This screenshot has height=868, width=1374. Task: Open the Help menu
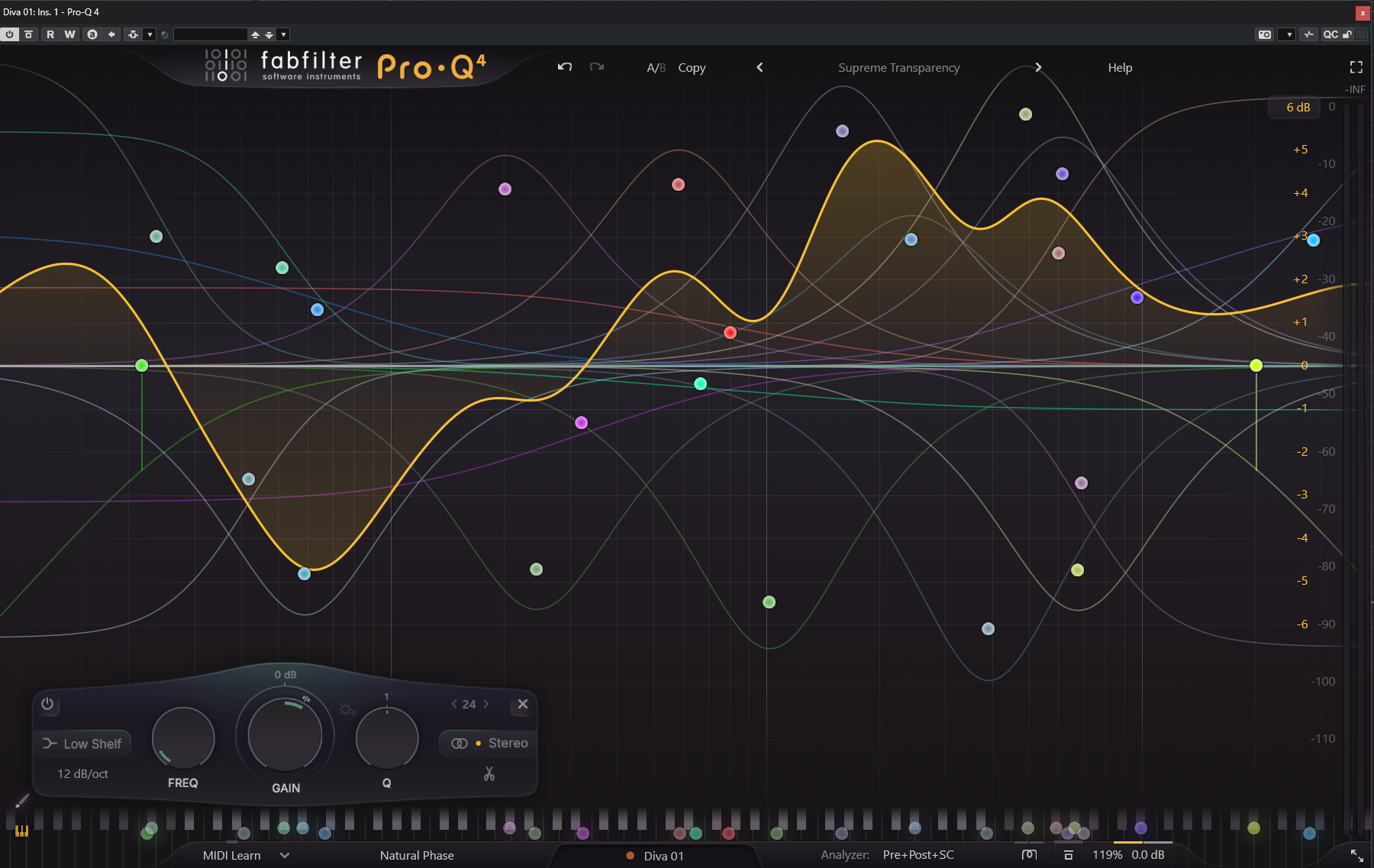point(1120,68)
